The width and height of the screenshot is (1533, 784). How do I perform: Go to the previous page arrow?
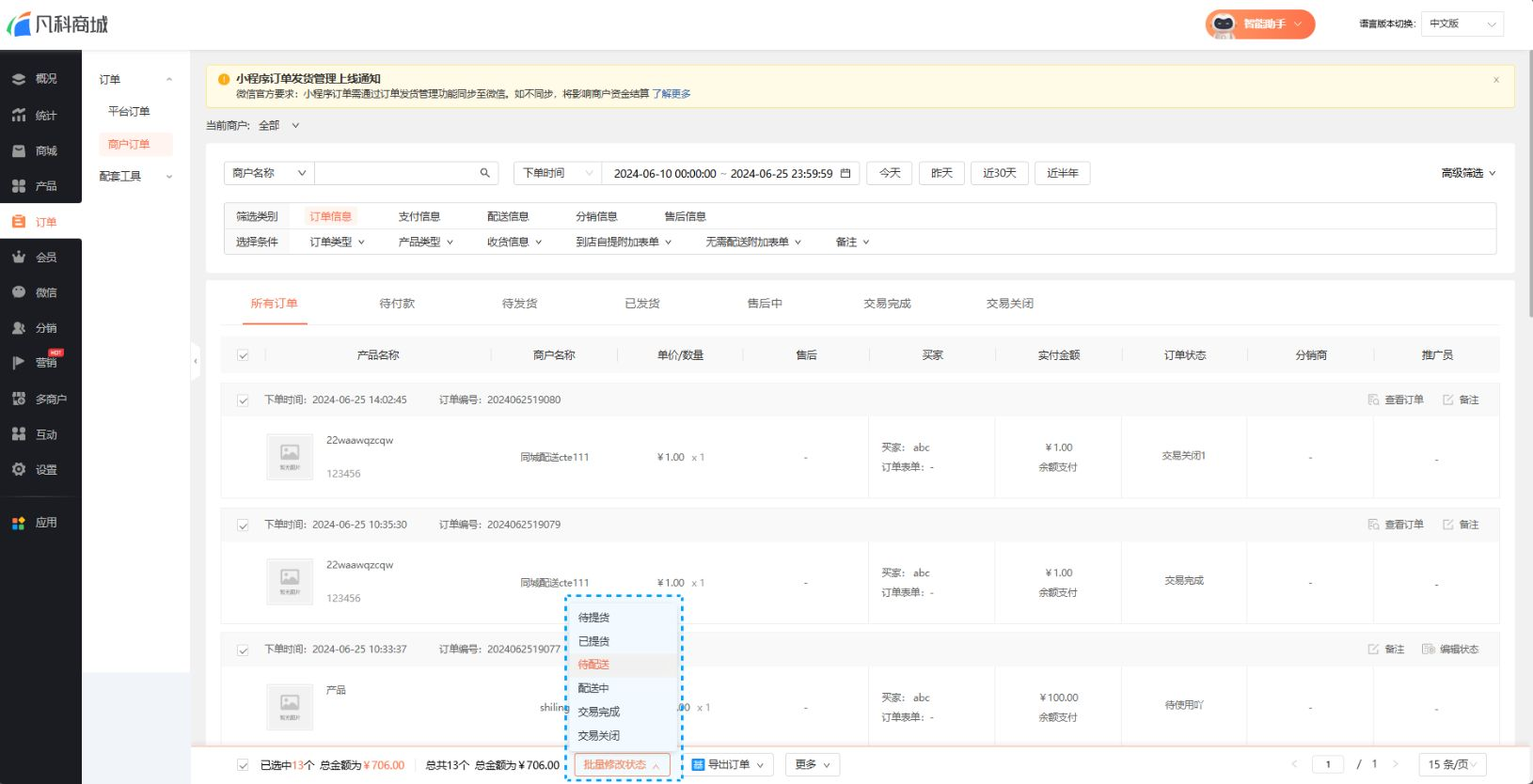(x=1295, y=764)
